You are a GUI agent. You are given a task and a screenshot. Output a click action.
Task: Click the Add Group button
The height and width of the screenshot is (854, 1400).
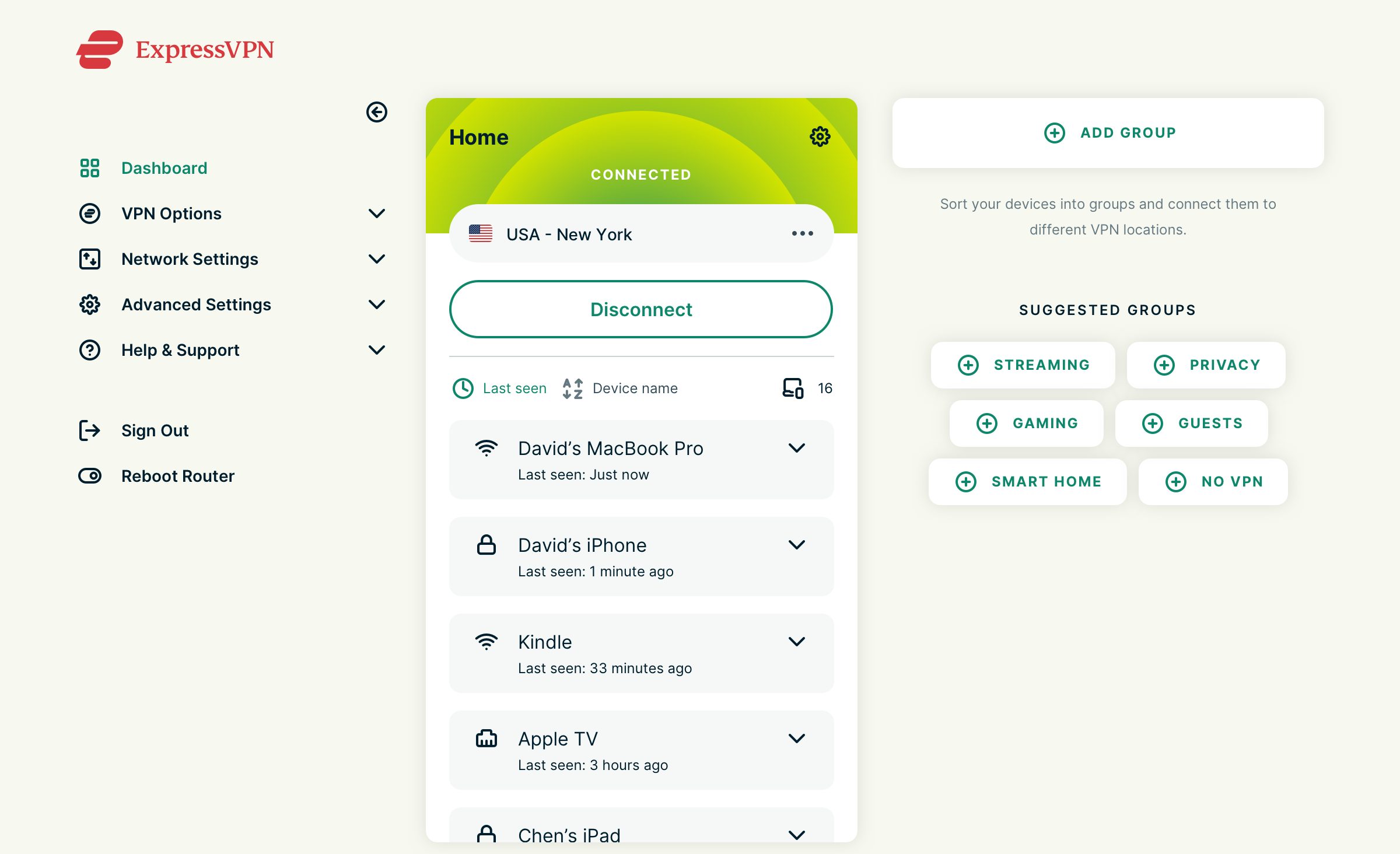pyautogui.click(x=1107, y=132)
